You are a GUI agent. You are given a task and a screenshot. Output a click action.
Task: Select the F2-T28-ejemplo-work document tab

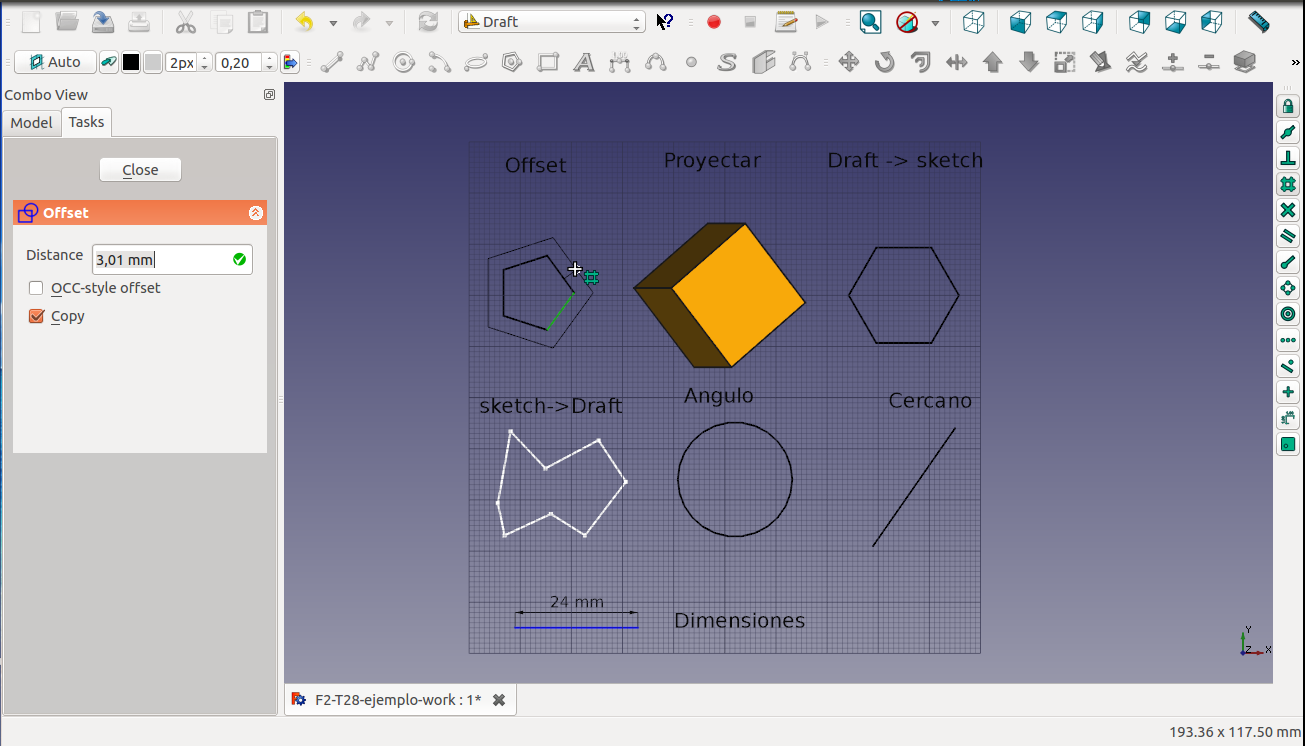(x=397, y=700)
